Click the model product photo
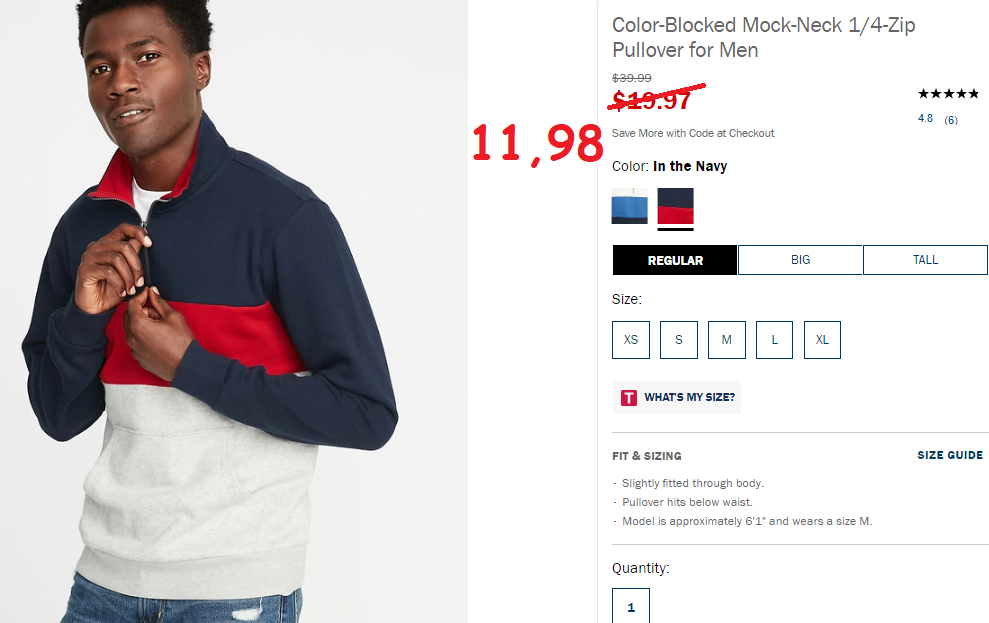989x623 pixels. tap(234, 312)
